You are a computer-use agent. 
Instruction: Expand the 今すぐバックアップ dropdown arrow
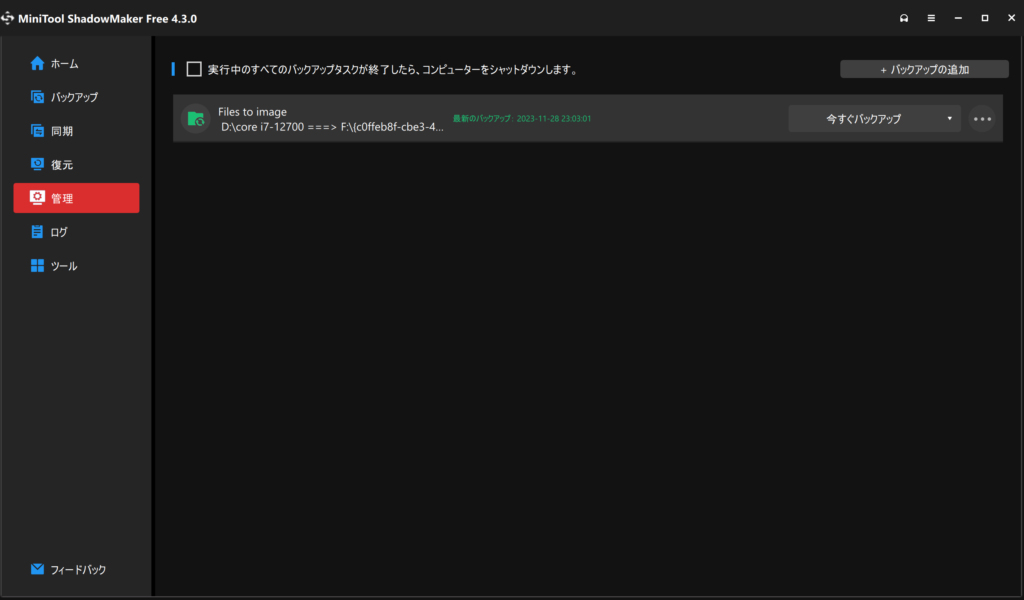(949, 119)
